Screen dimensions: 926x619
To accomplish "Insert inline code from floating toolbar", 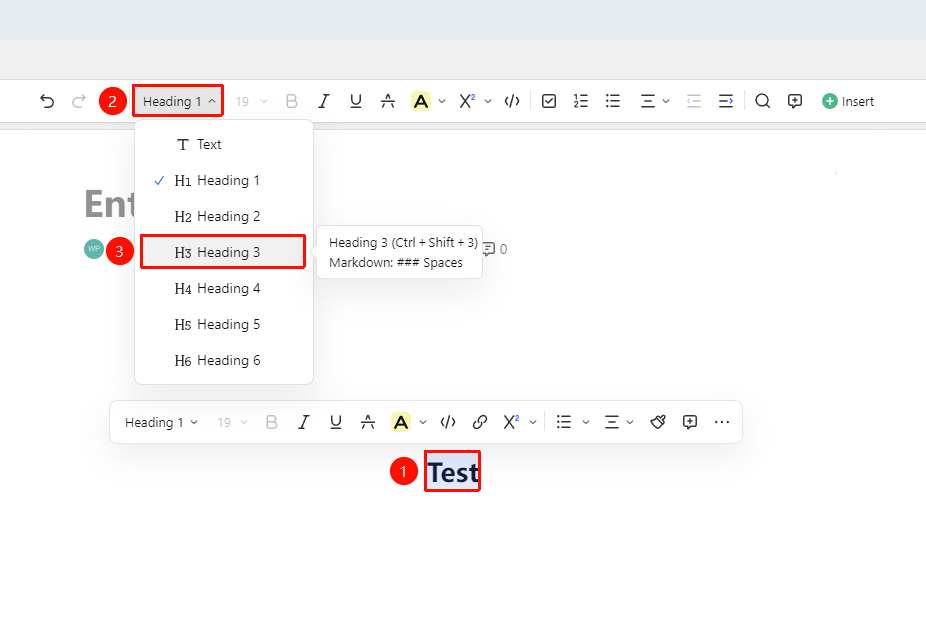I will [x=448, y=422].
